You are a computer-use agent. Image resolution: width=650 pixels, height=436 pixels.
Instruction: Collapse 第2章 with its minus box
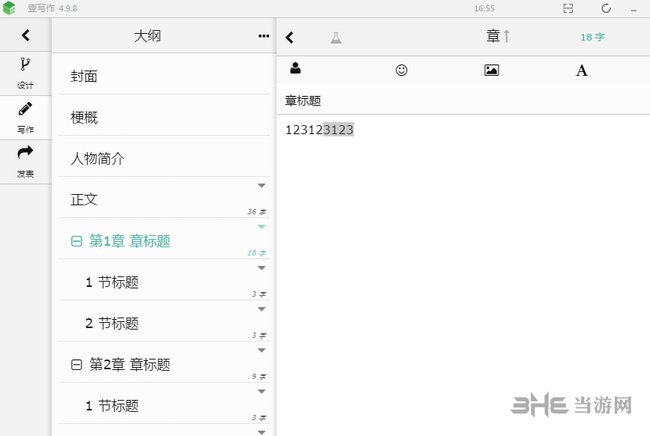76,365
